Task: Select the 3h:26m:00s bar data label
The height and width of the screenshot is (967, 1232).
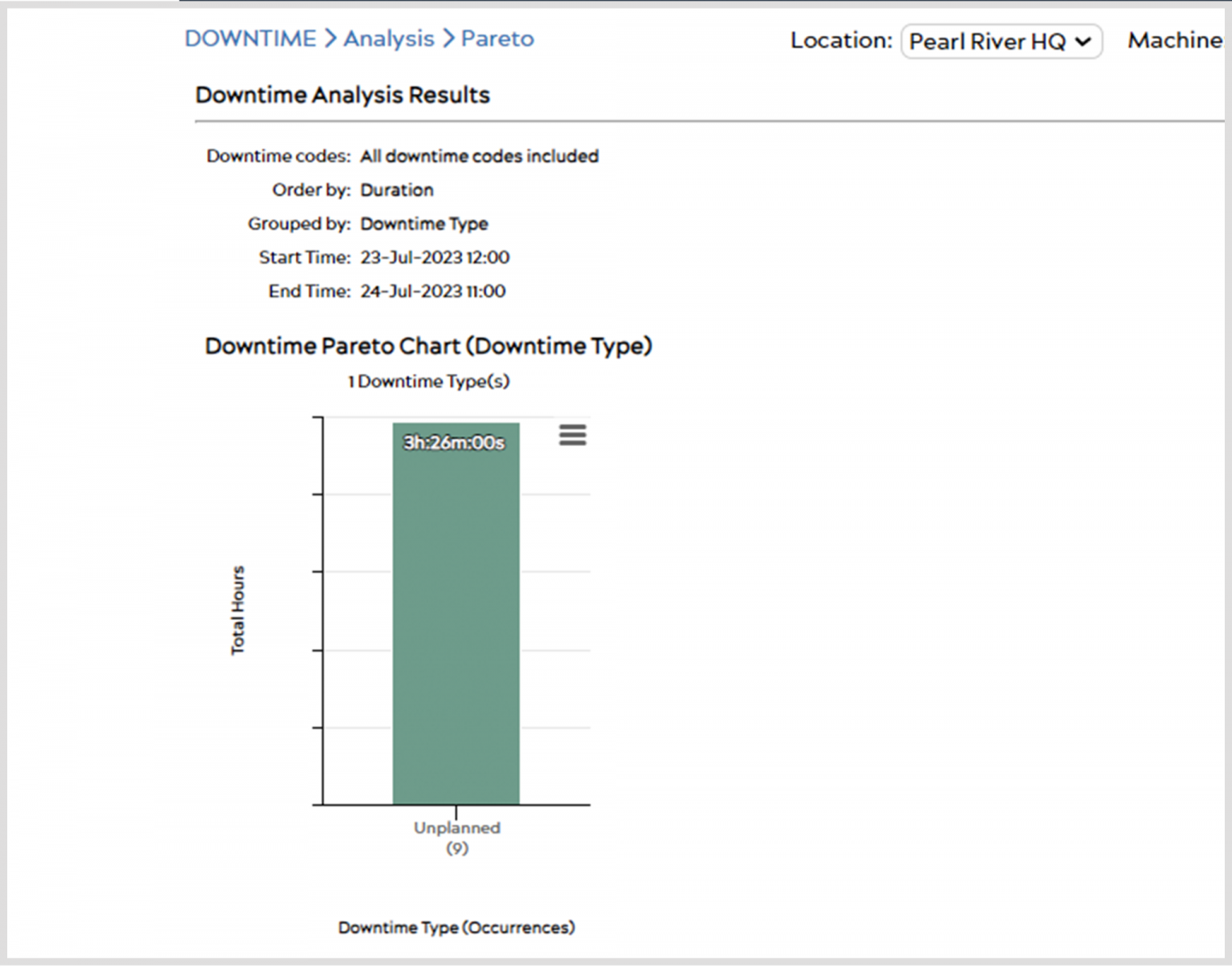Action: (x=454, y=442)
